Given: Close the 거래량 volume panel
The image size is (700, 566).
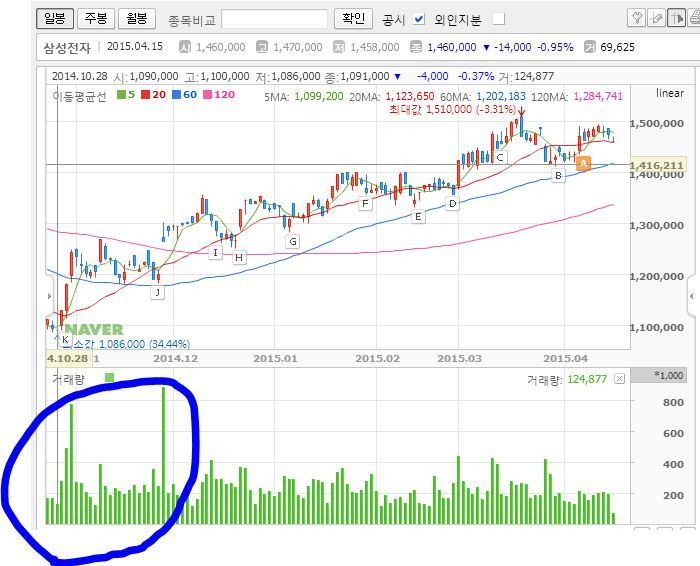Looking at the screenshot, I should (x=619, y=379).
